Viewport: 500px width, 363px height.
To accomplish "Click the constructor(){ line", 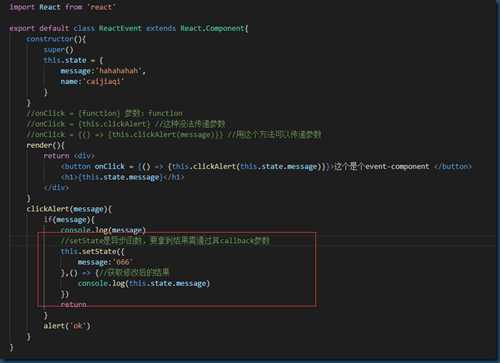I will [x=56, y=39].
